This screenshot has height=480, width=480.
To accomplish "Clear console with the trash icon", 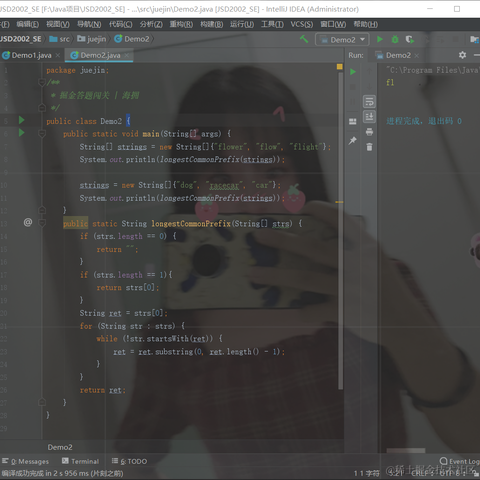I will [369, 147].
